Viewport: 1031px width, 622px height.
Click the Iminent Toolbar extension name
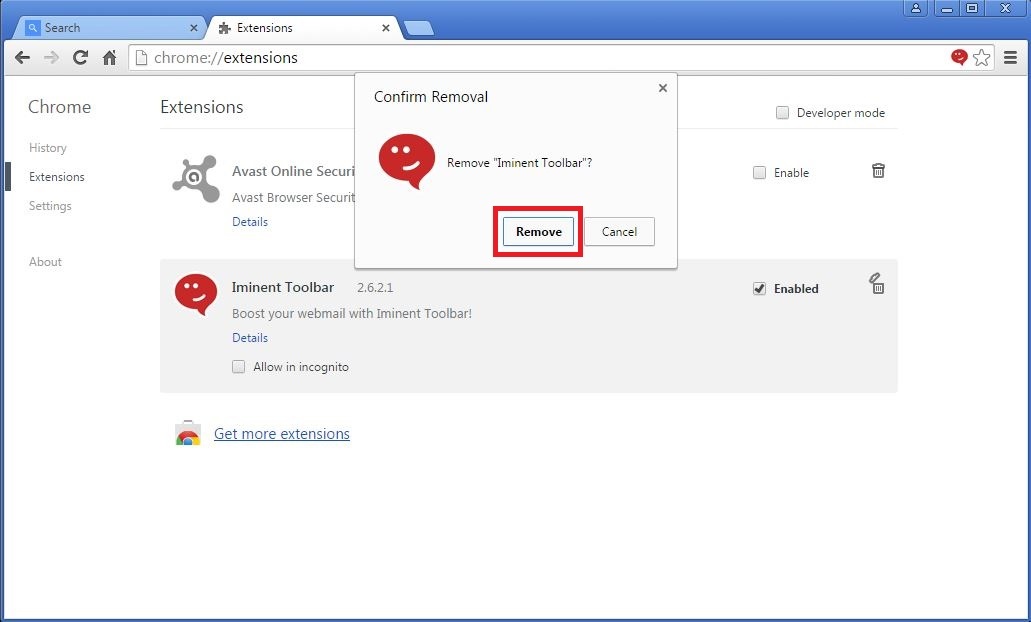tap(283, 287)
